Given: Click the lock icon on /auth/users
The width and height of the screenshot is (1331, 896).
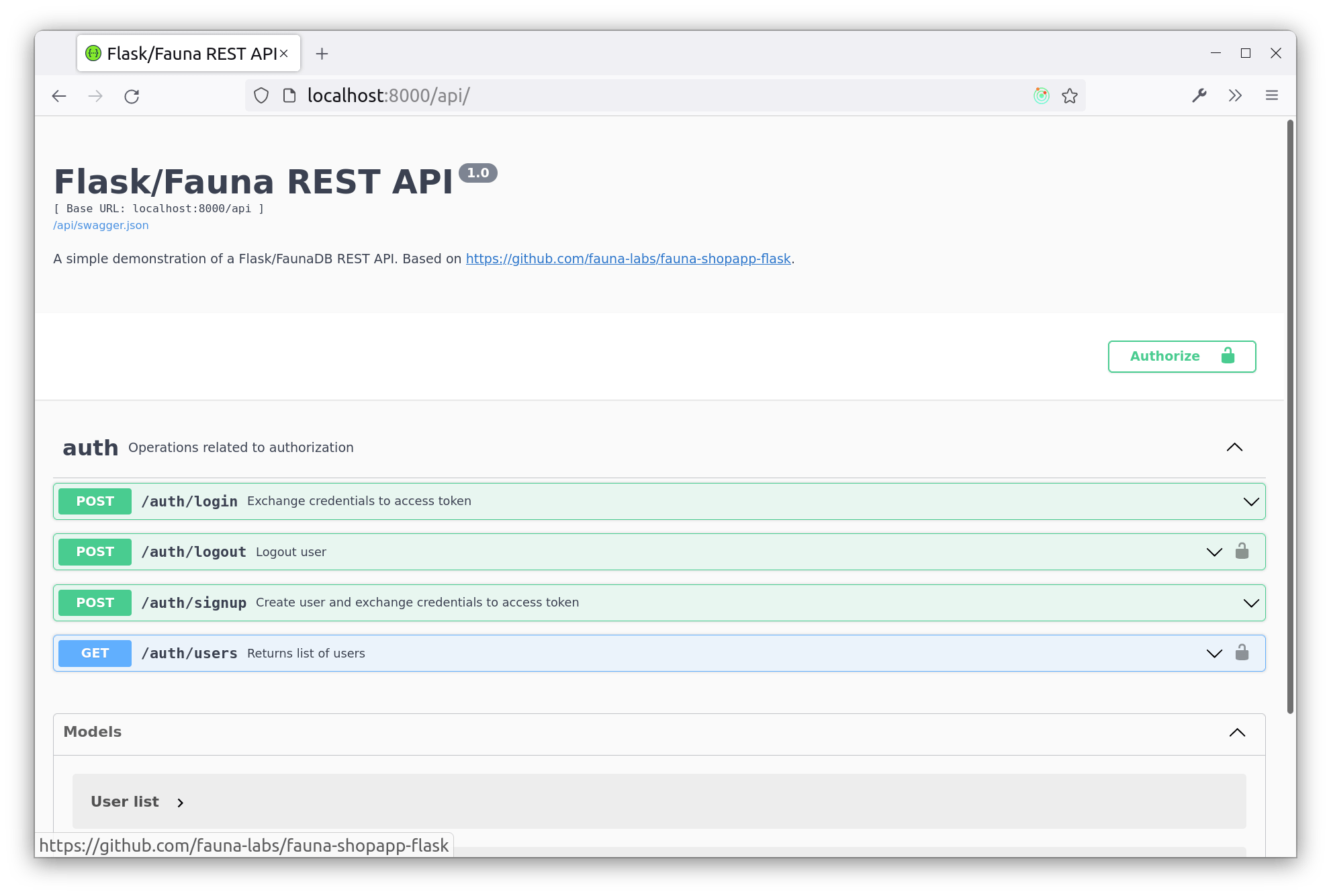Looking at the screenshot, I should (1242, 653).
